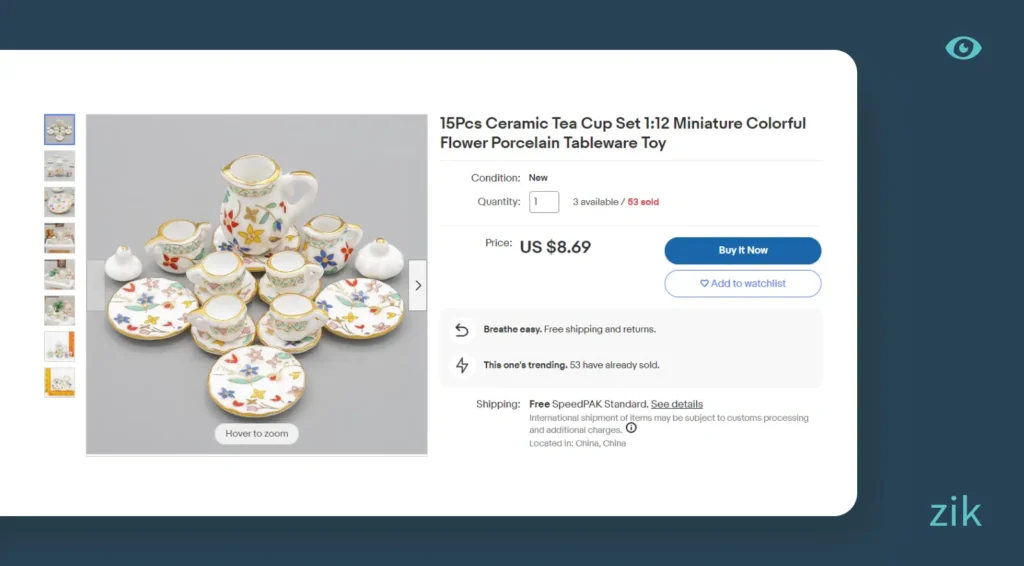Open the See details shipping link
The height and width of the screenshot is (566, 1024).
pos(677,404)
